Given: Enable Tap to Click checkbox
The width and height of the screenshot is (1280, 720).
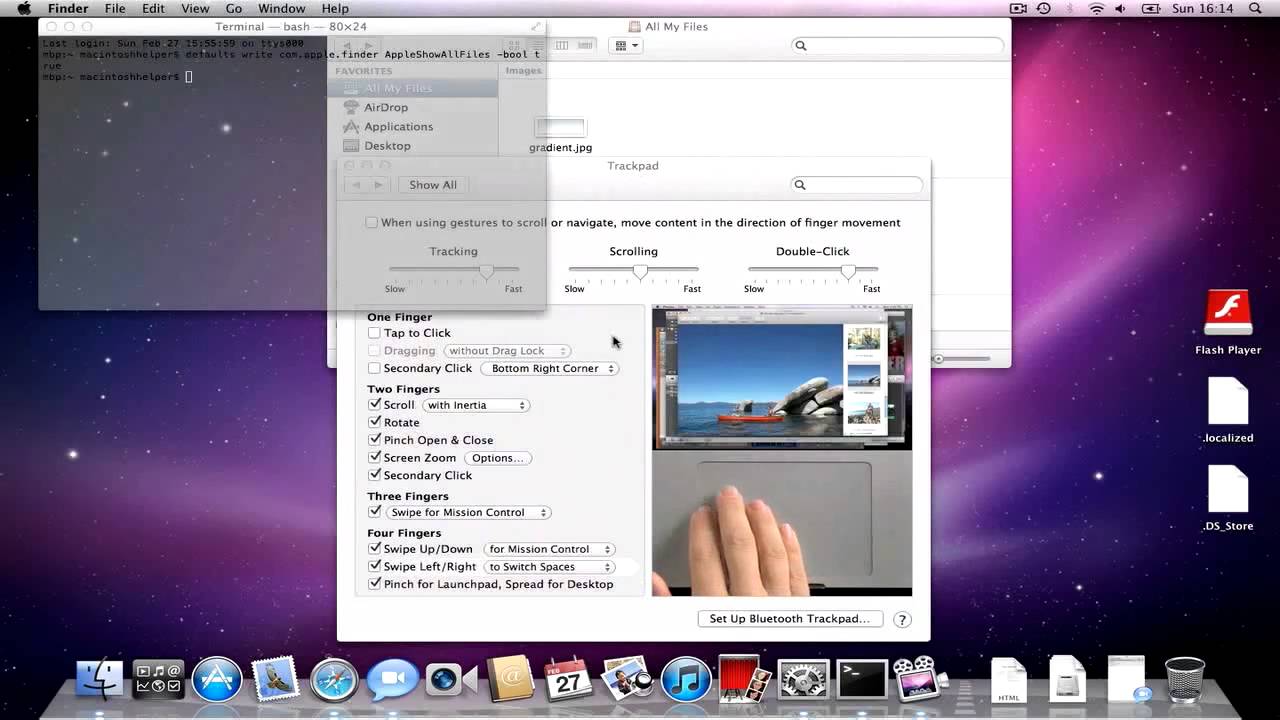Looking at the screenshot, I should (x=374, y=333).
